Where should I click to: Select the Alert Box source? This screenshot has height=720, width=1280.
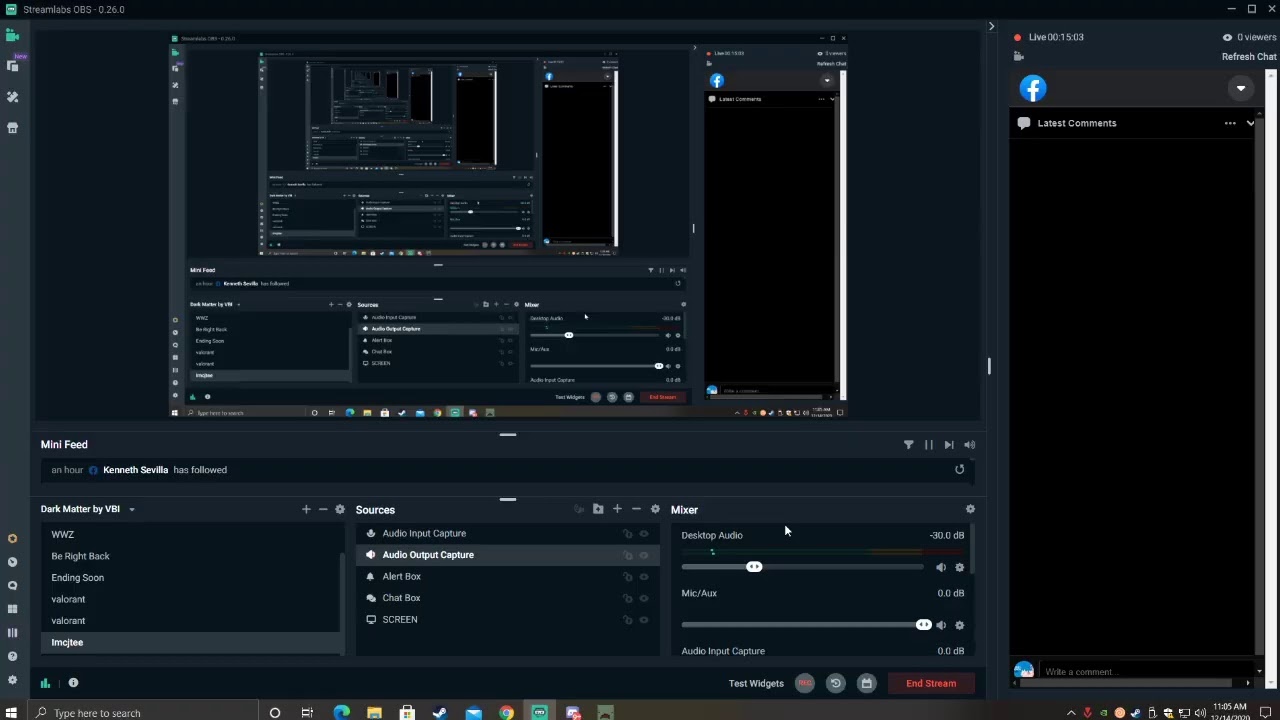click(506, 577)
